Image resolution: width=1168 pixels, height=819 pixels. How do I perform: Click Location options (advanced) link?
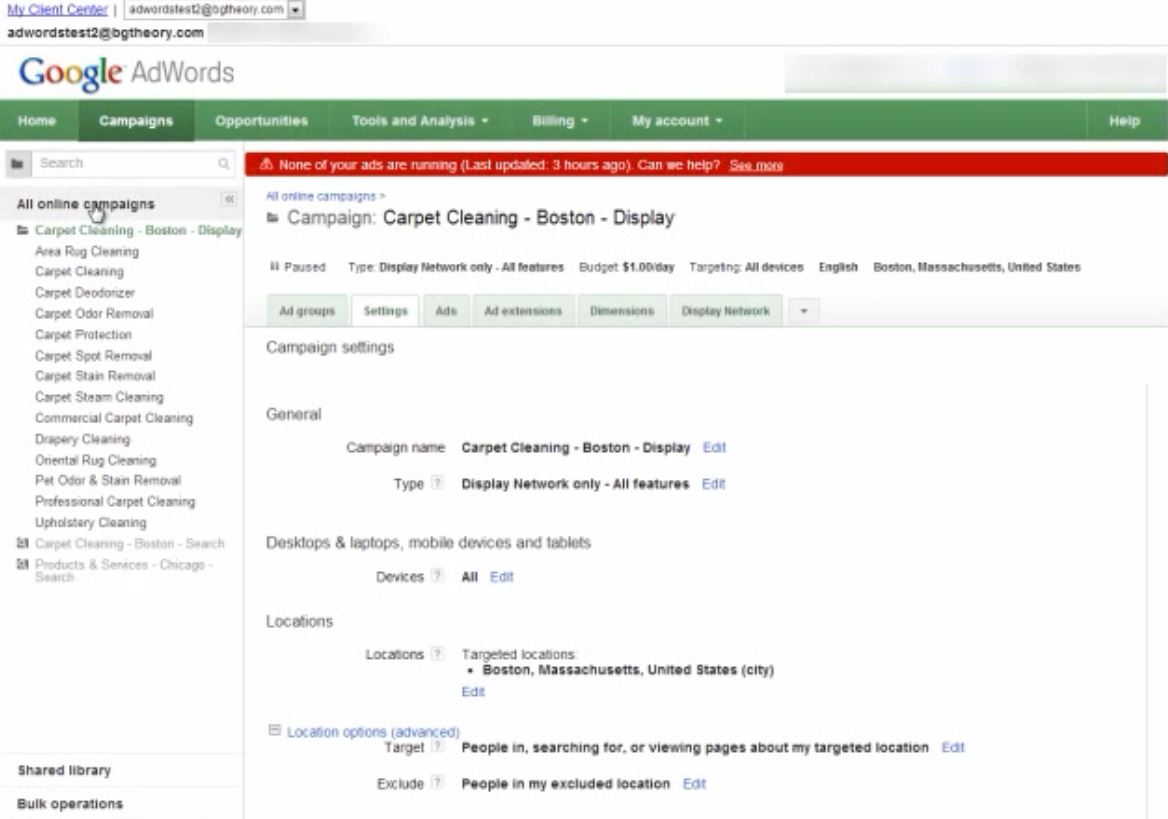[373, 732]
